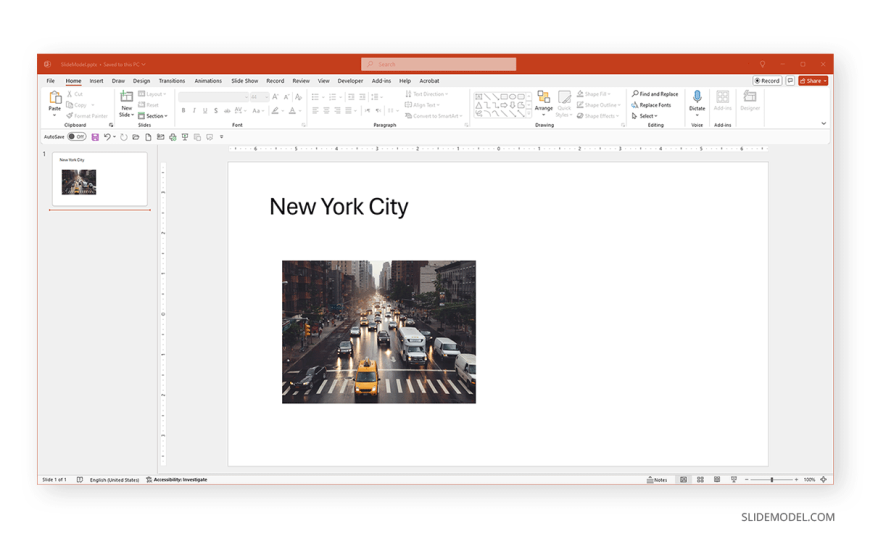Click the purple Save icon in quick access toolbar
The width and height of the screenshot is (870, 539).
(x=95, y=137)
